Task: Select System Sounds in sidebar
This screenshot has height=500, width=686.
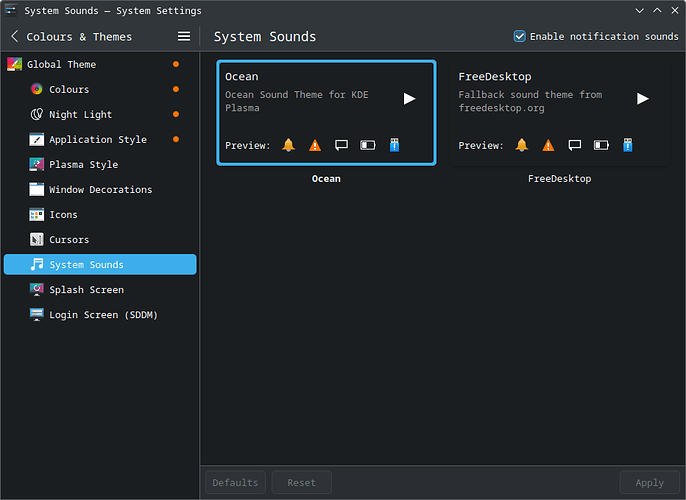Action: click(100, 265)
